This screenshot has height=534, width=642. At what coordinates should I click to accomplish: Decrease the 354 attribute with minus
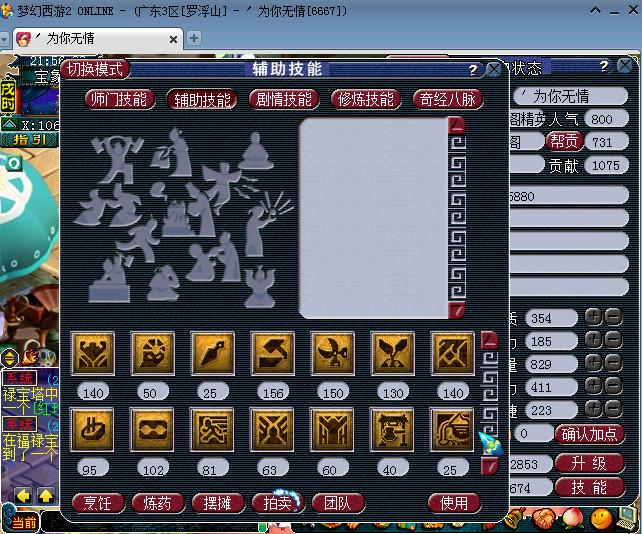pyautogui.click(x=614, y=317)
